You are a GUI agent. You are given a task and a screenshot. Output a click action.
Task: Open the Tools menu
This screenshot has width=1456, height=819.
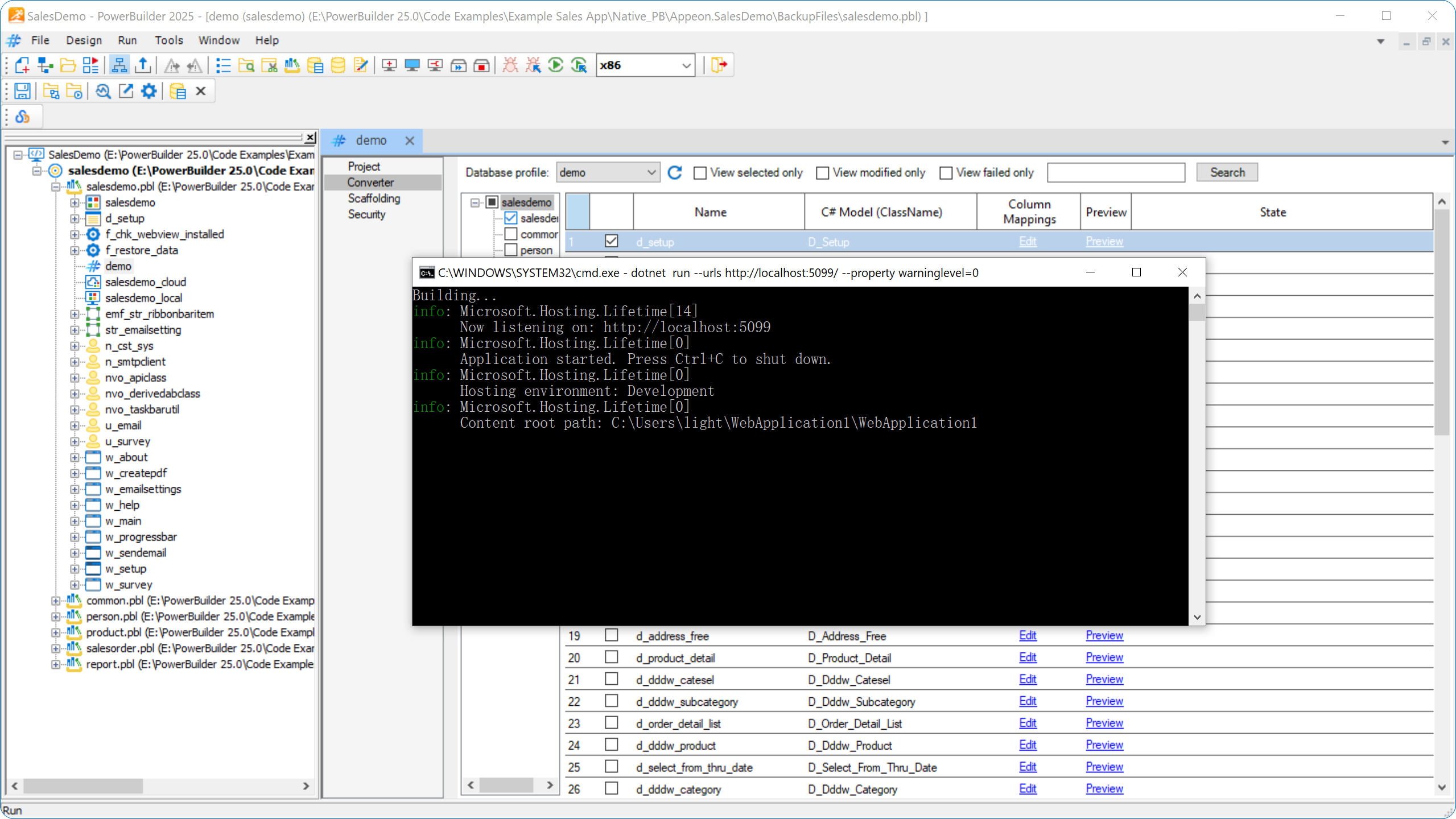click(x=169, y=40)
